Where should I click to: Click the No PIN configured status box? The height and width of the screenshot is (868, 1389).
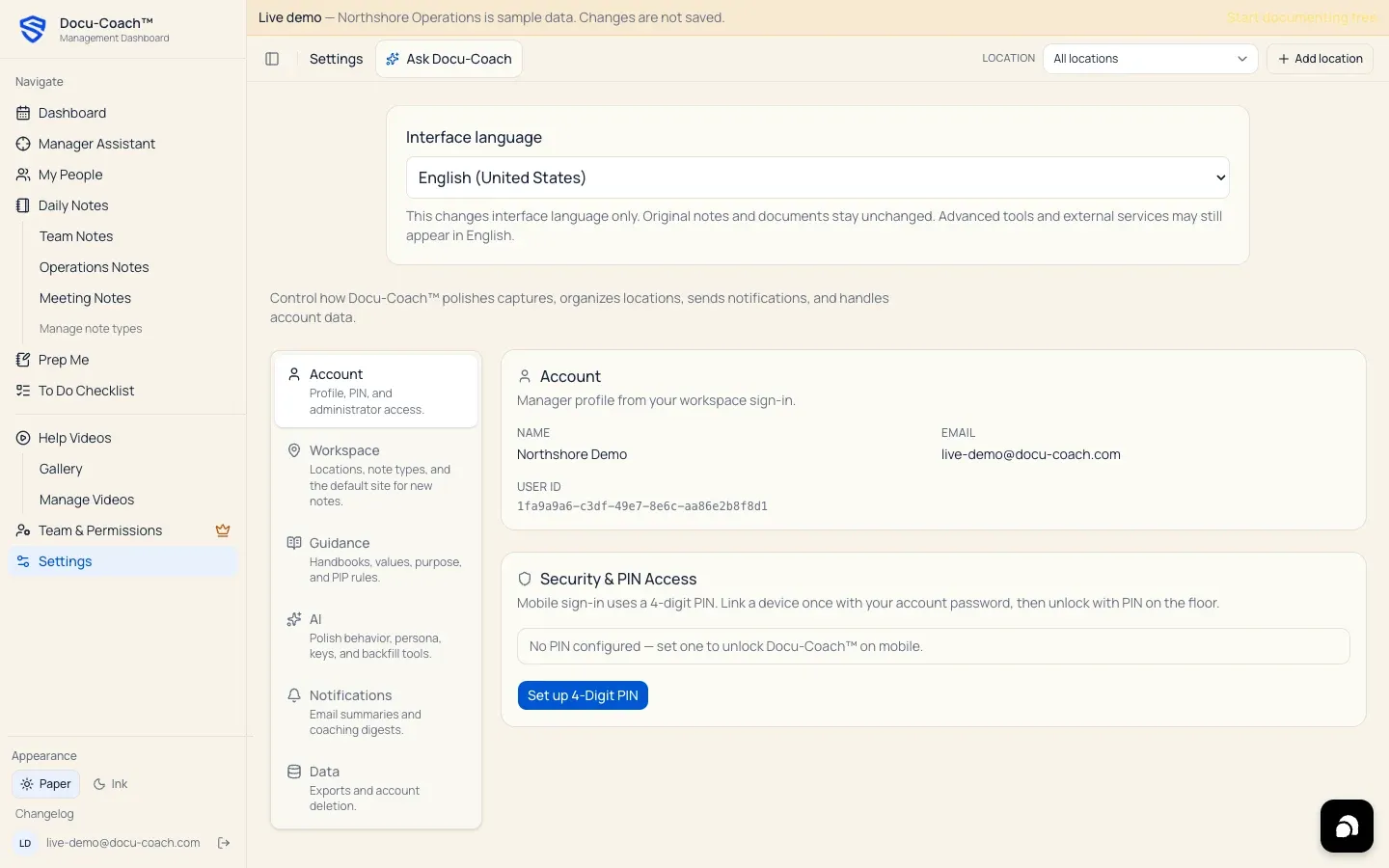pos(933,646)
